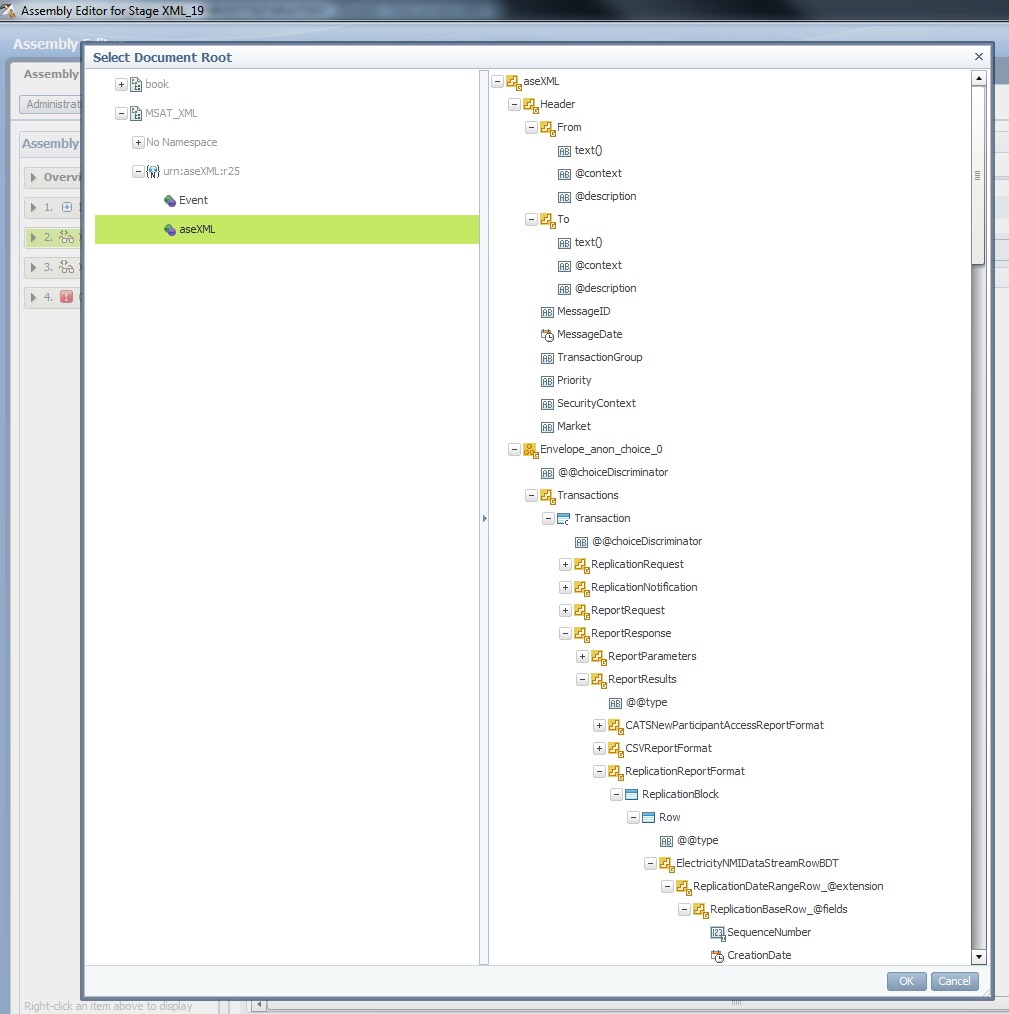
Task: Expand the No Namespace node
Action: coord(138,143)
